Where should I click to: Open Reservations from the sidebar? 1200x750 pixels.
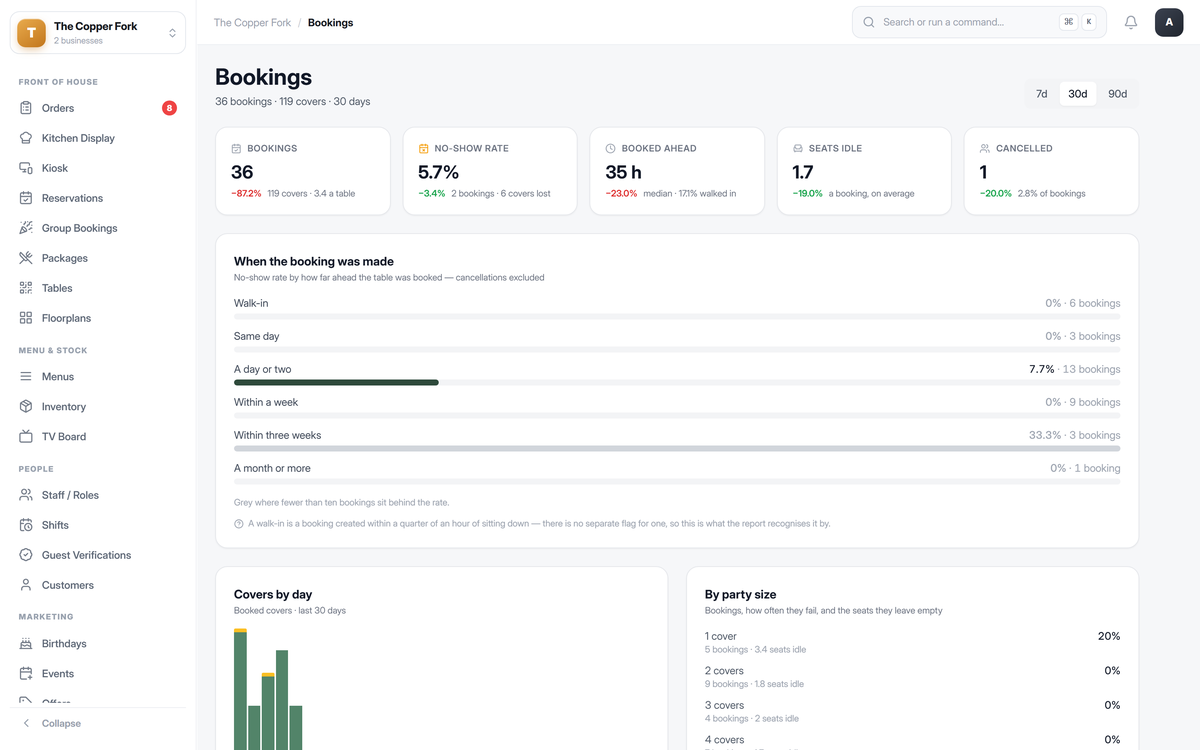98,198
